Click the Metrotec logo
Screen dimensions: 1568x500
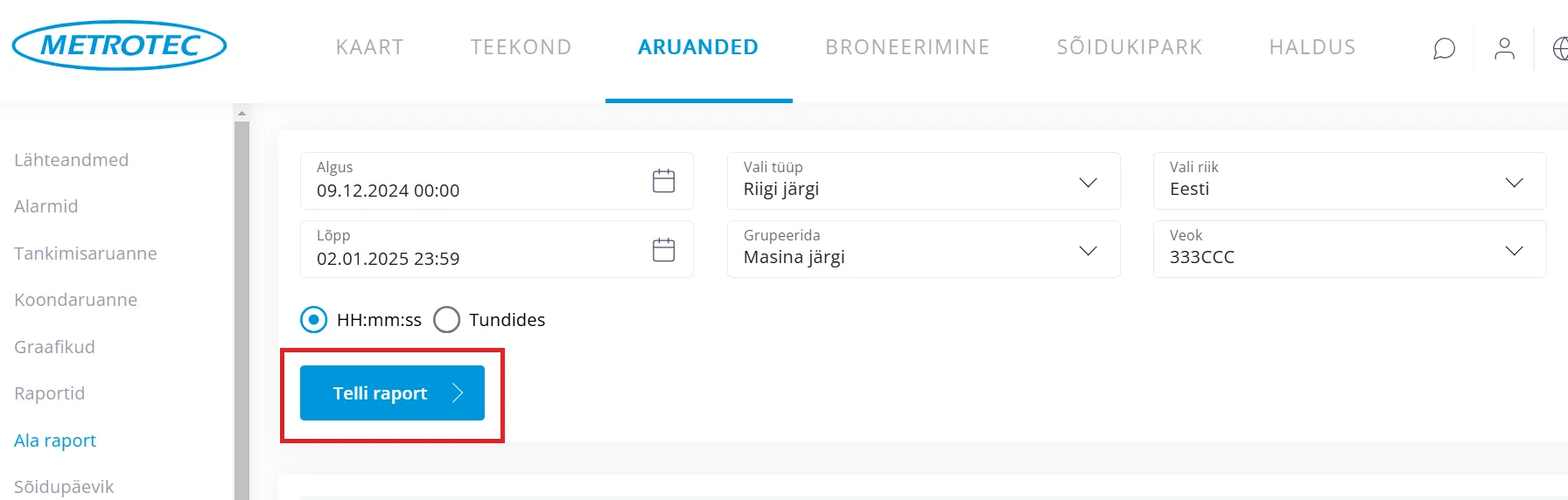tap(120, 45)
